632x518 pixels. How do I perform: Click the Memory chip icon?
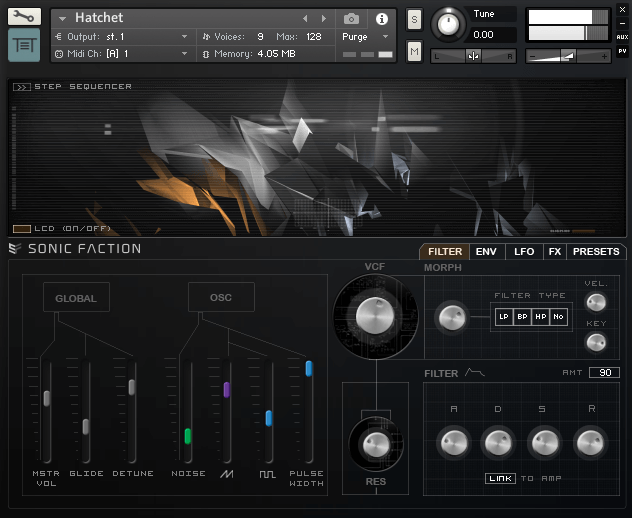pyautogui.click(x=206, y=54)
